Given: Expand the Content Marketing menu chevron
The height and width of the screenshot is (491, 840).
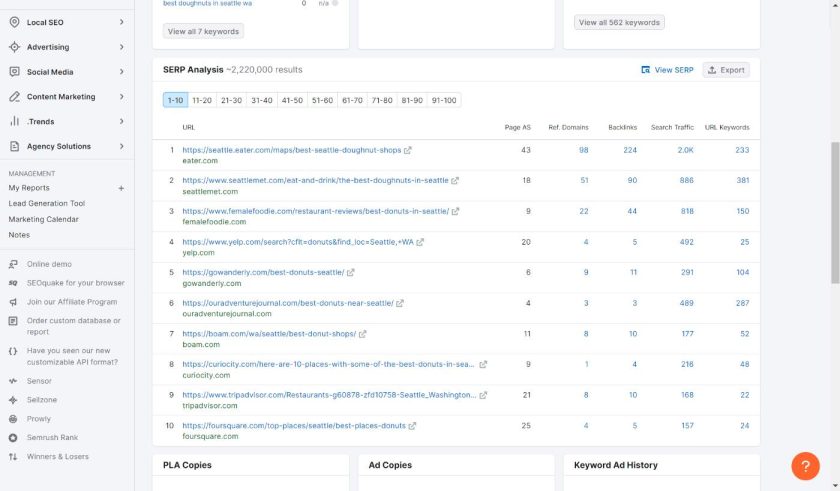Looking at the screenshot, I should 122,96.
